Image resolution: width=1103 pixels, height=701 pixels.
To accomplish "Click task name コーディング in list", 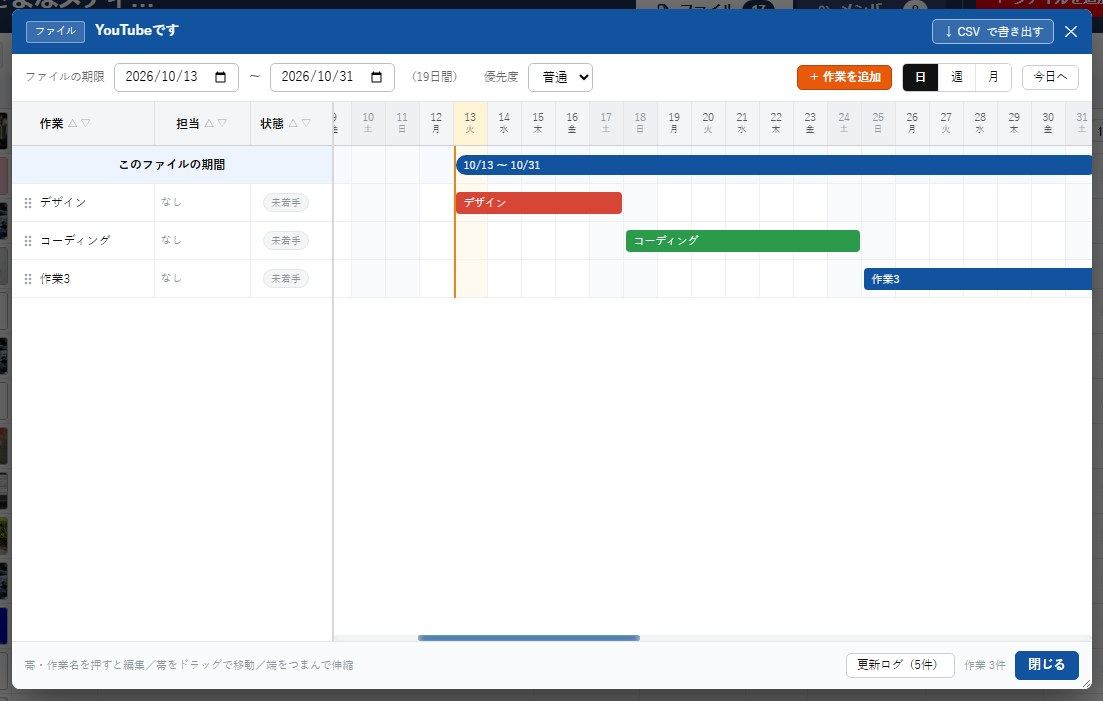I will coord(75,240).
